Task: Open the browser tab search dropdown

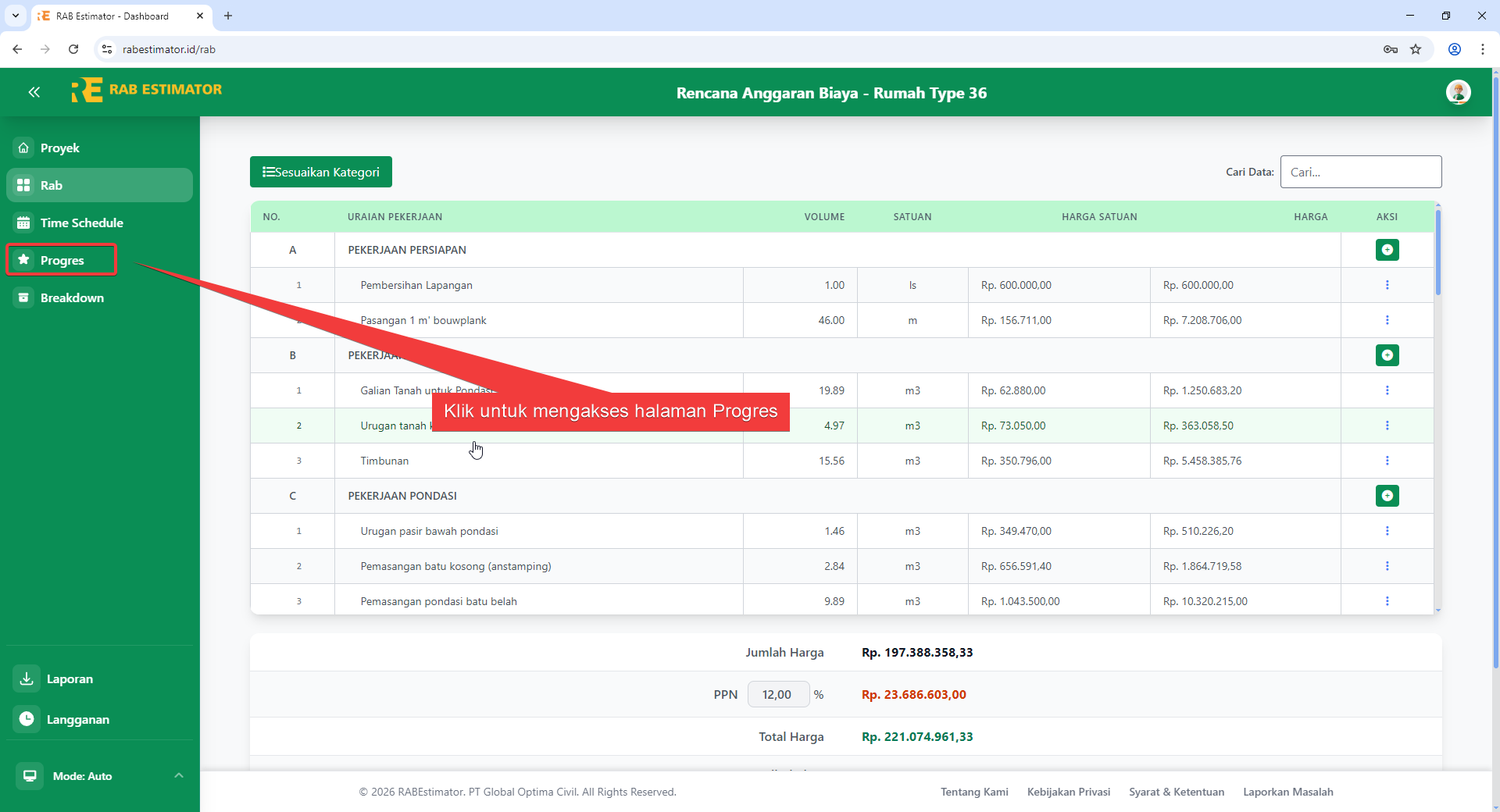Action: point(15,16)
